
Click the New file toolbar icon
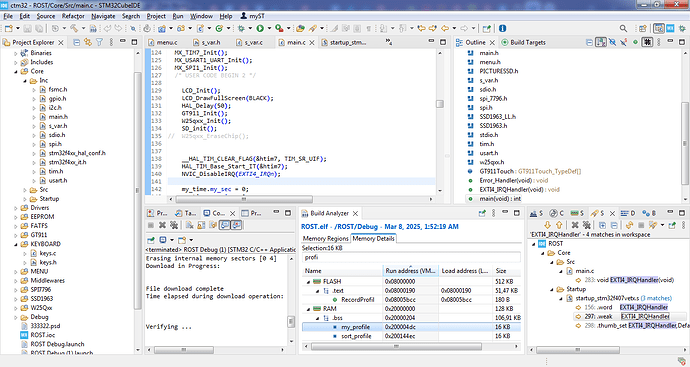click(x=9, y=29)
